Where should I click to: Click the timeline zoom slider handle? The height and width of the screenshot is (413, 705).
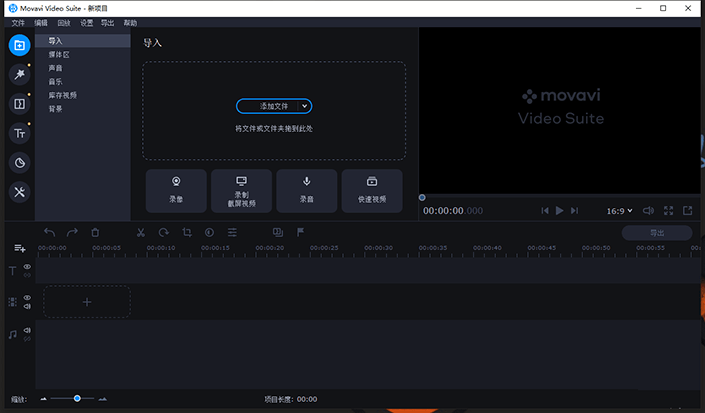[77, 398]
